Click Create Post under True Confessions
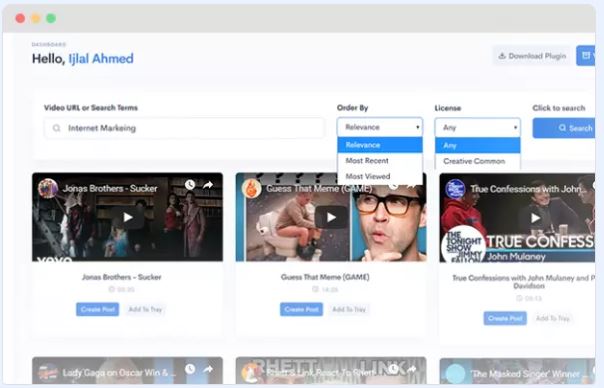 [505, 318]
